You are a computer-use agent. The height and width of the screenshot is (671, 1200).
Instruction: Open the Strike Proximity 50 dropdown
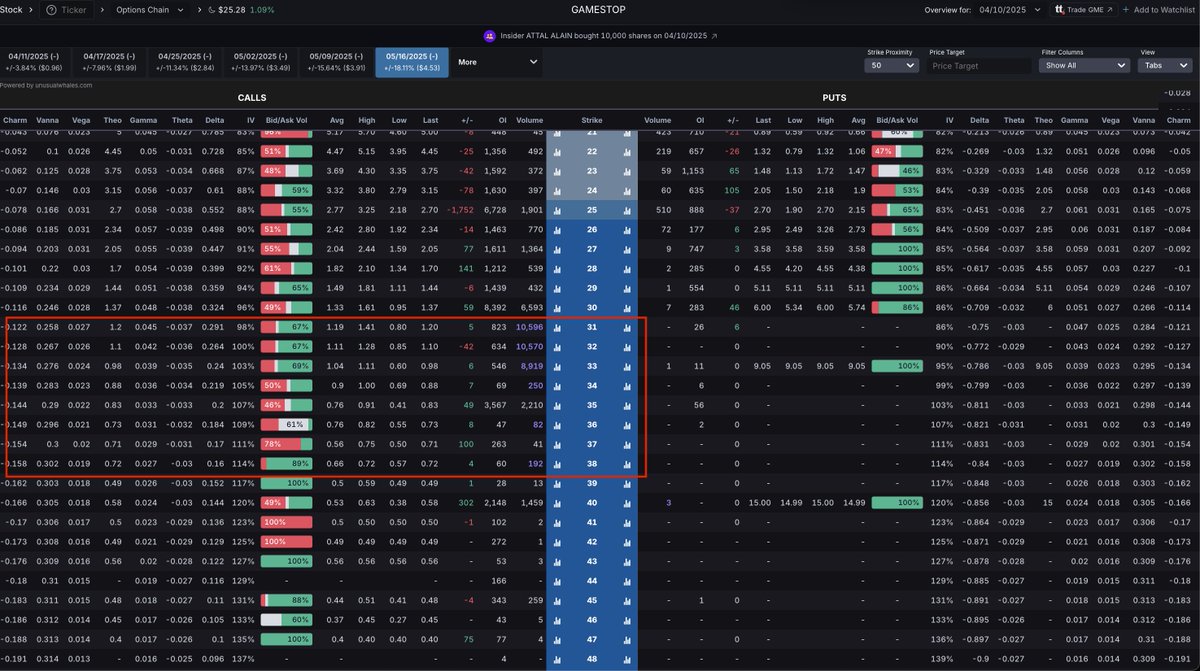point(891,65)
